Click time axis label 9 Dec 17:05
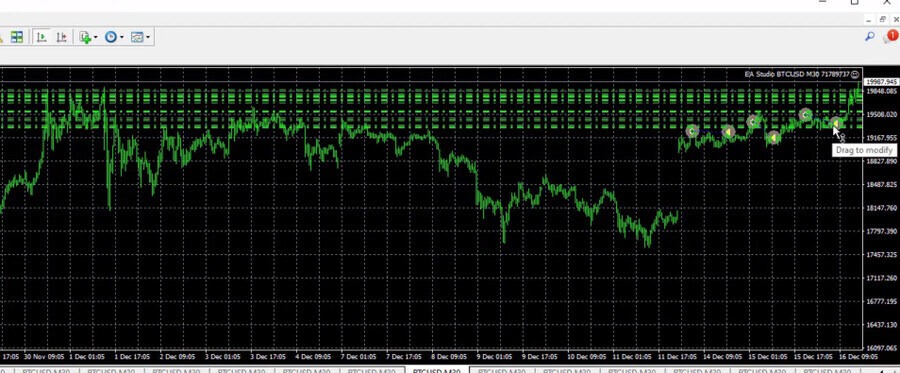The height and width of the screenshot is (373, 900). (541, 356)
